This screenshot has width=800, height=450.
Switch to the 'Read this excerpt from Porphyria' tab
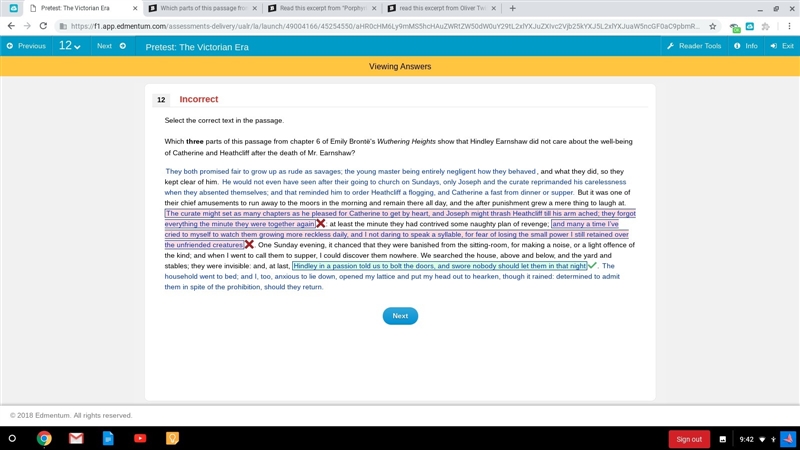click(322, 8)
